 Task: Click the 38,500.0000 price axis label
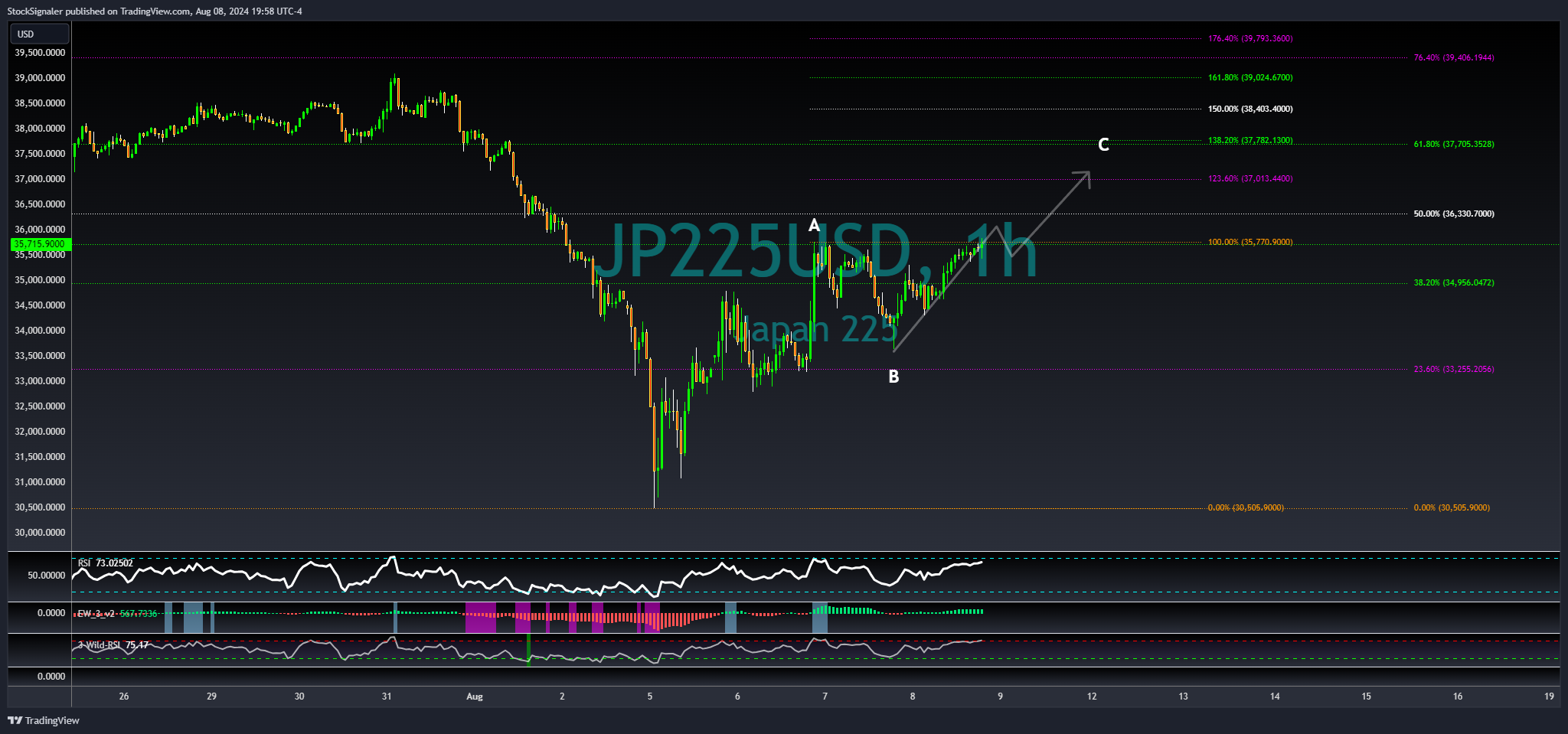pos(40,103)
